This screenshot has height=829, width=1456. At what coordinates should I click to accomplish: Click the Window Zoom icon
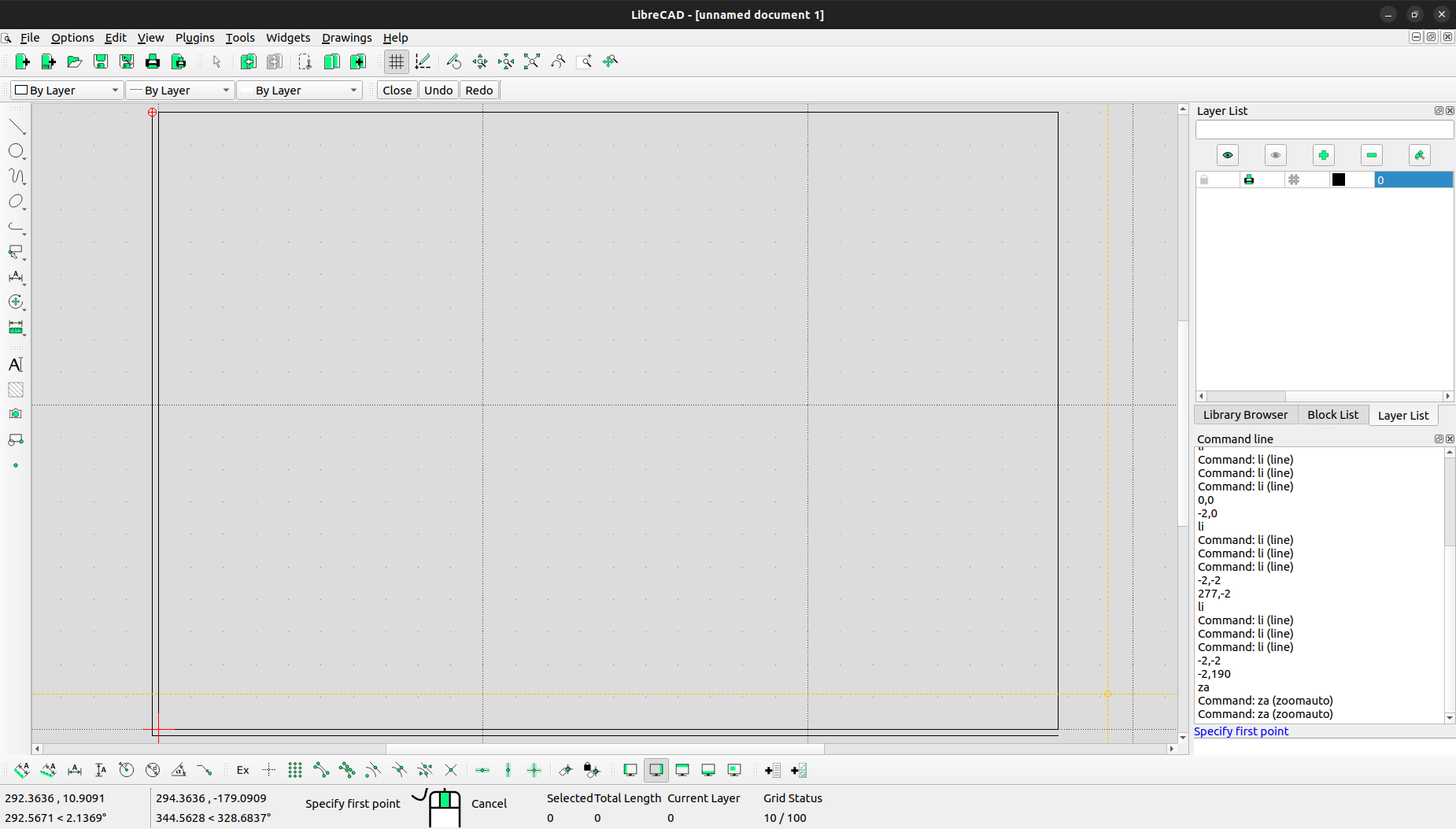[x=584, y=61]
